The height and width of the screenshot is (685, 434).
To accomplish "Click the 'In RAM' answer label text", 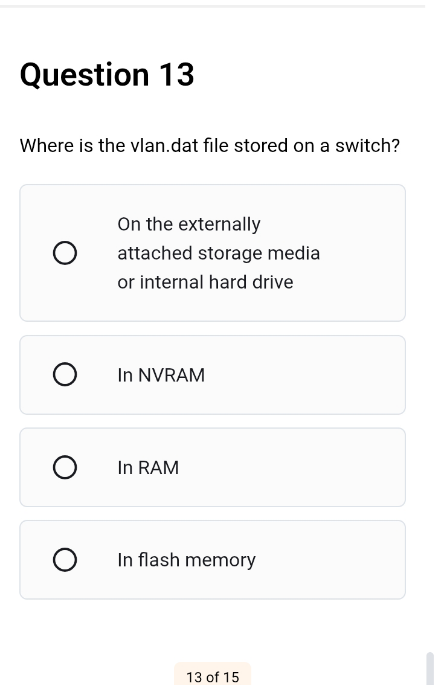I will click(148, 468).
